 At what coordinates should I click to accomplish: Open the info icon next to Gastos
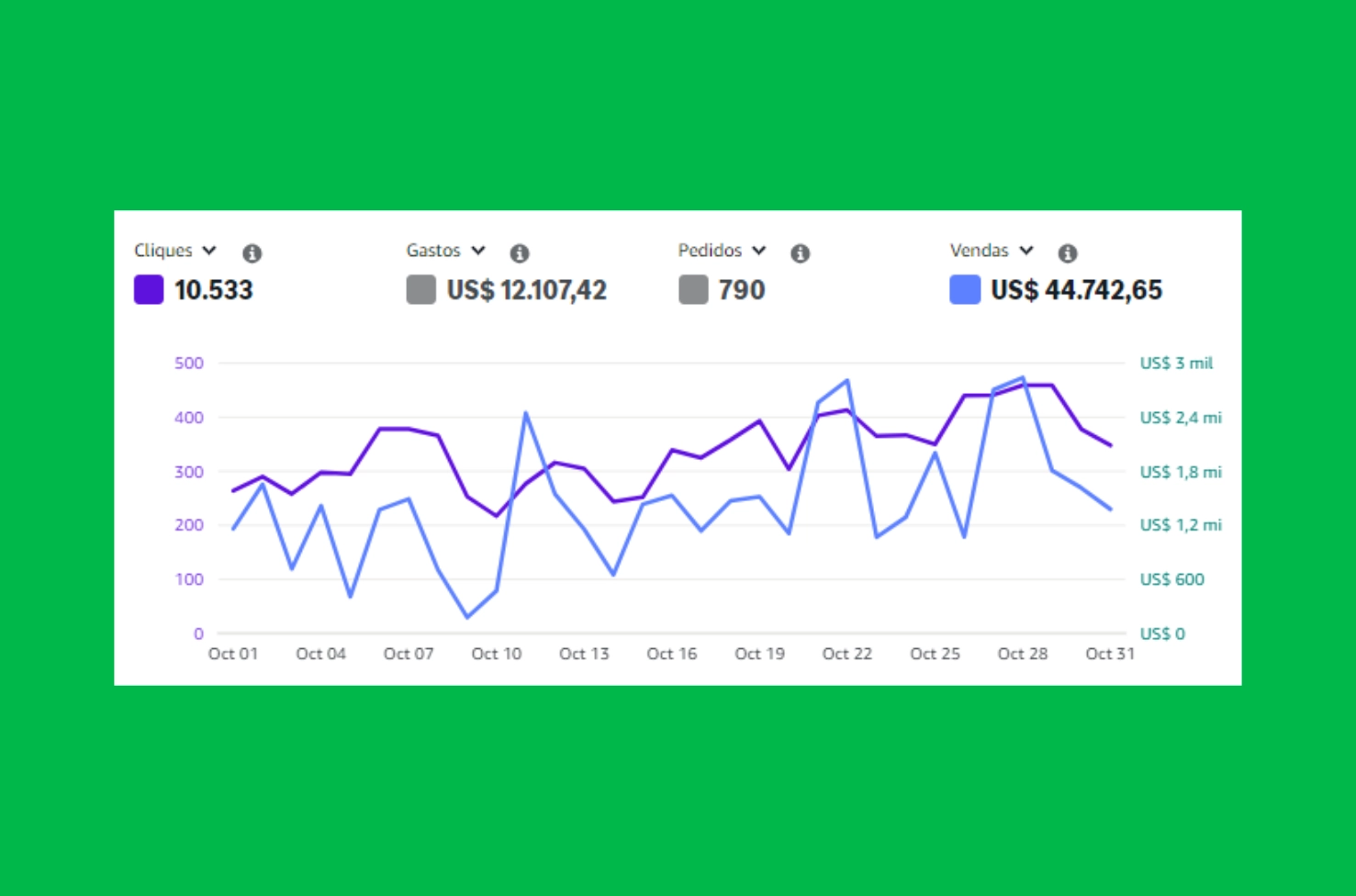(519, 252)
